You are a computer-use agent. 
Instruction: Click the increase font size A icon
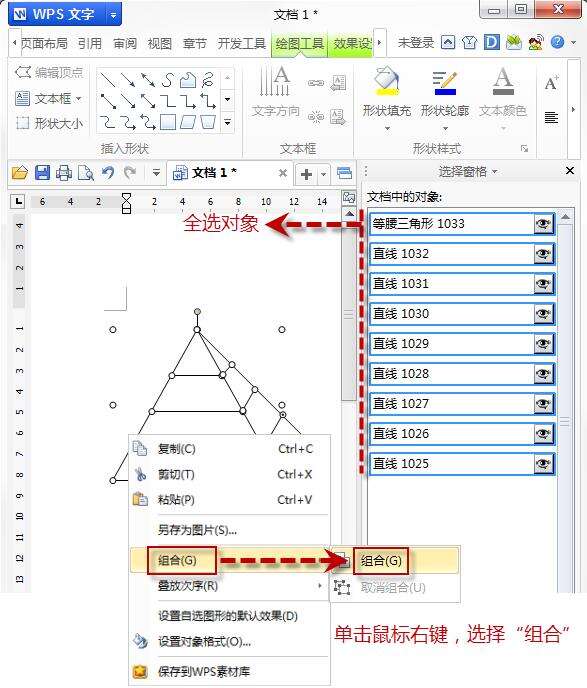551,82
